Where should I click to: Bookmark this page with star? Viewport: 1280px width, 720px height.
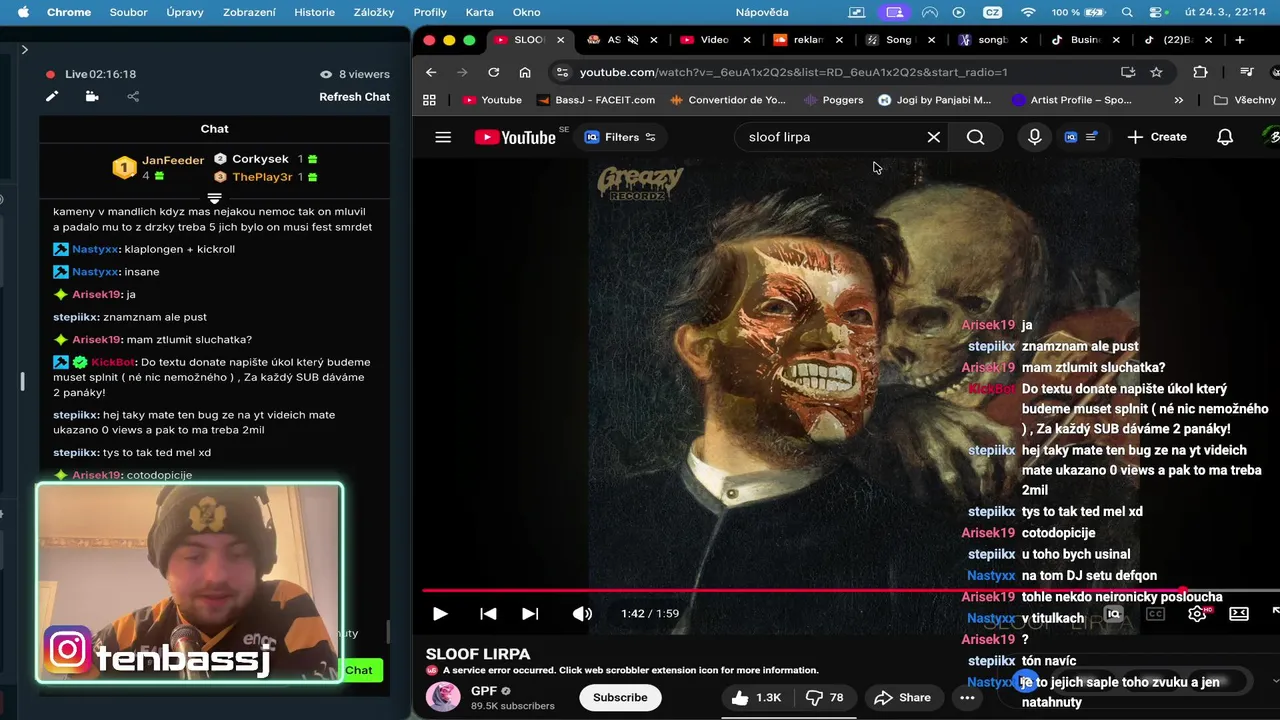pos(1157,72)
